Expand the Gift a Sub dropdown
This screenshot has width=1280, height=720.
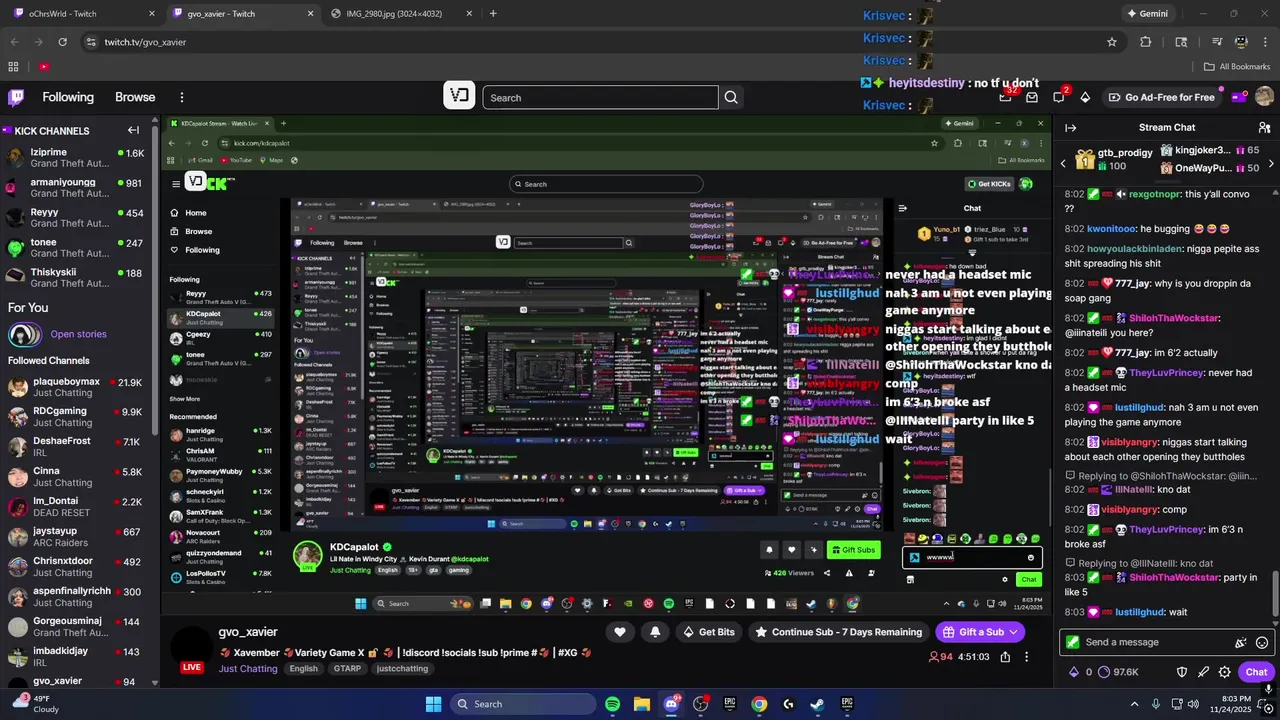click(x=1014, y=632)
